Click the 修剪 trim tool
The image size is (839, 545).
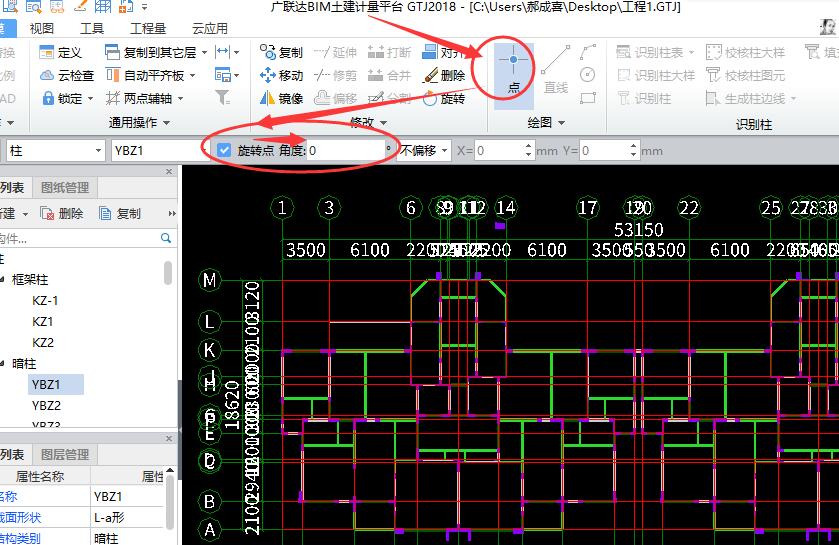point(335,75)
